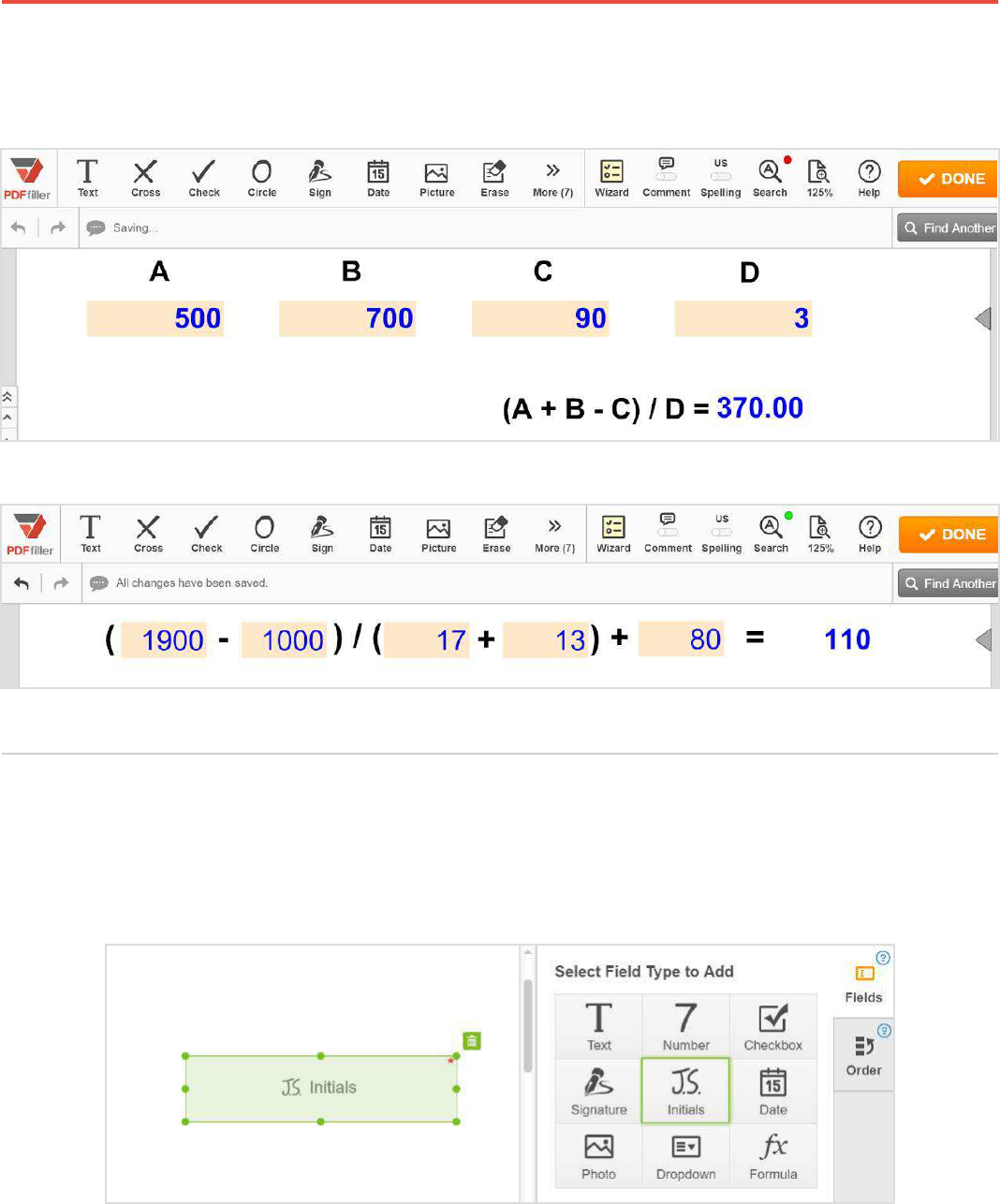Viewport: 1000px width, 1204px height.
Task: Select the Erase tool in the 1900 - 1000 formula editor
Action: [496, 534]
